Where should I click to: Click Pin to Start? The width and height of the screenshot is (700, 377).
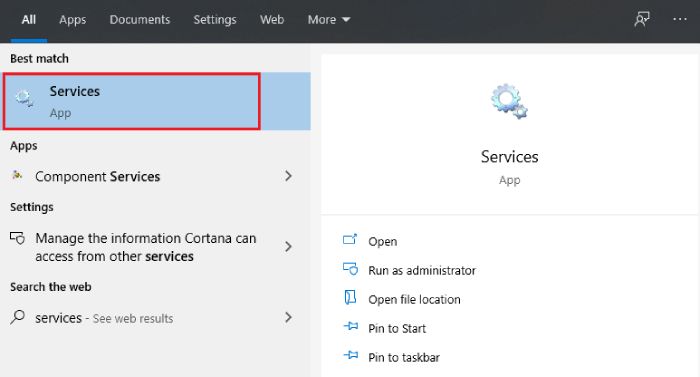point(397,329)
